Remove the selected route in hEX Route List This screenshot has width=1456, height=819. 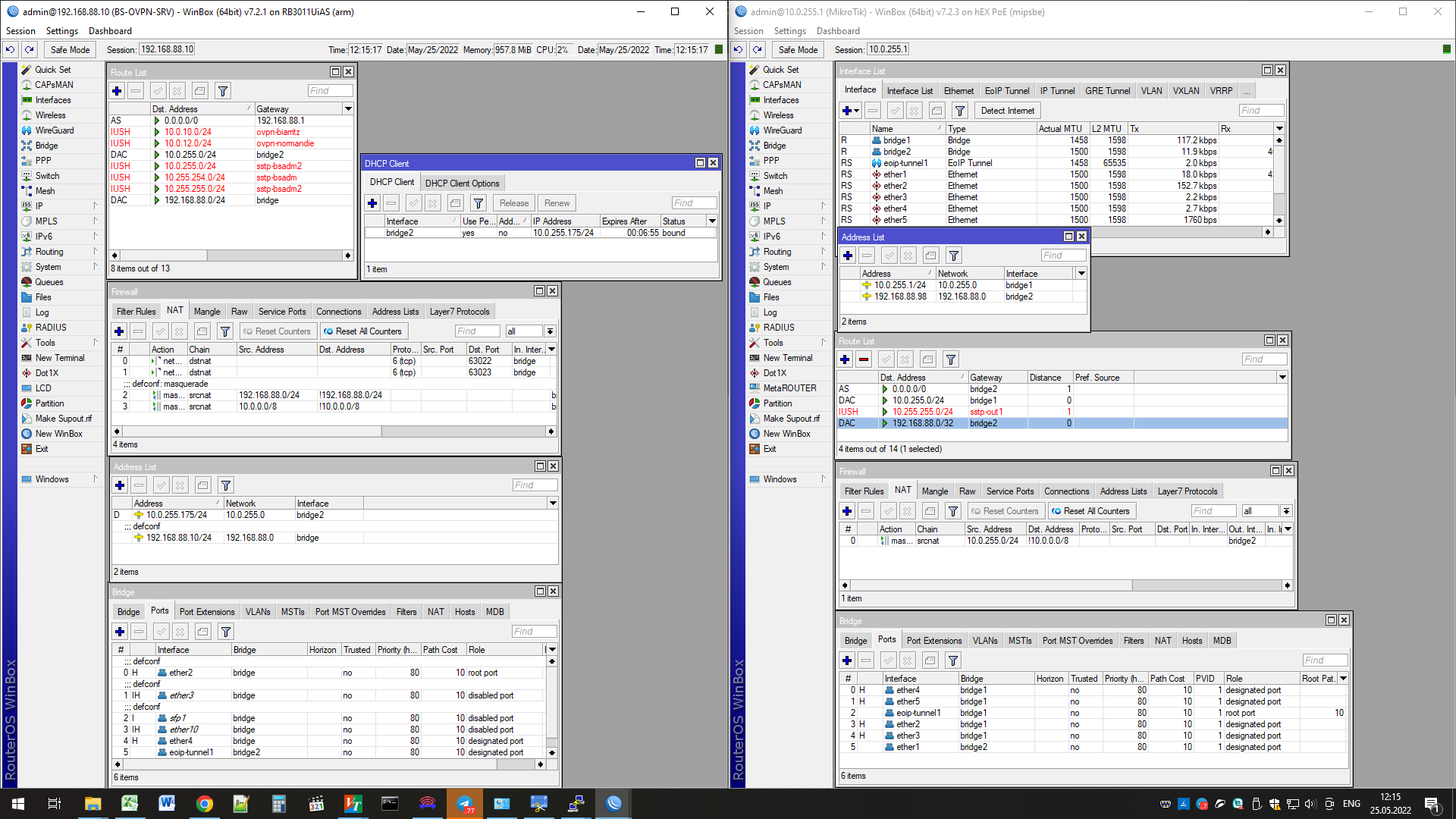[864, 359]
